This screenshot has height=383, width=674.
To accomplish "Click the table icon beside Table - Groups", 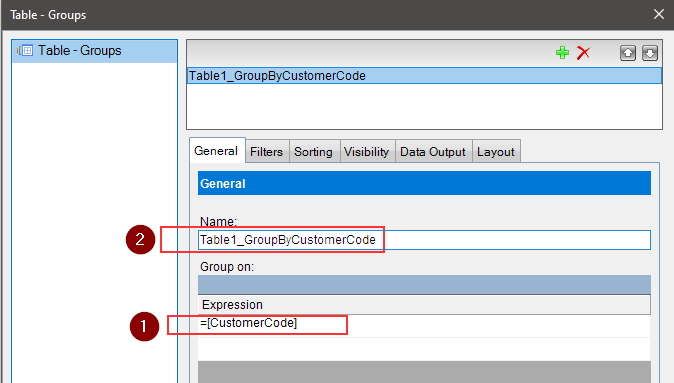I will click(x=25, y=51).
